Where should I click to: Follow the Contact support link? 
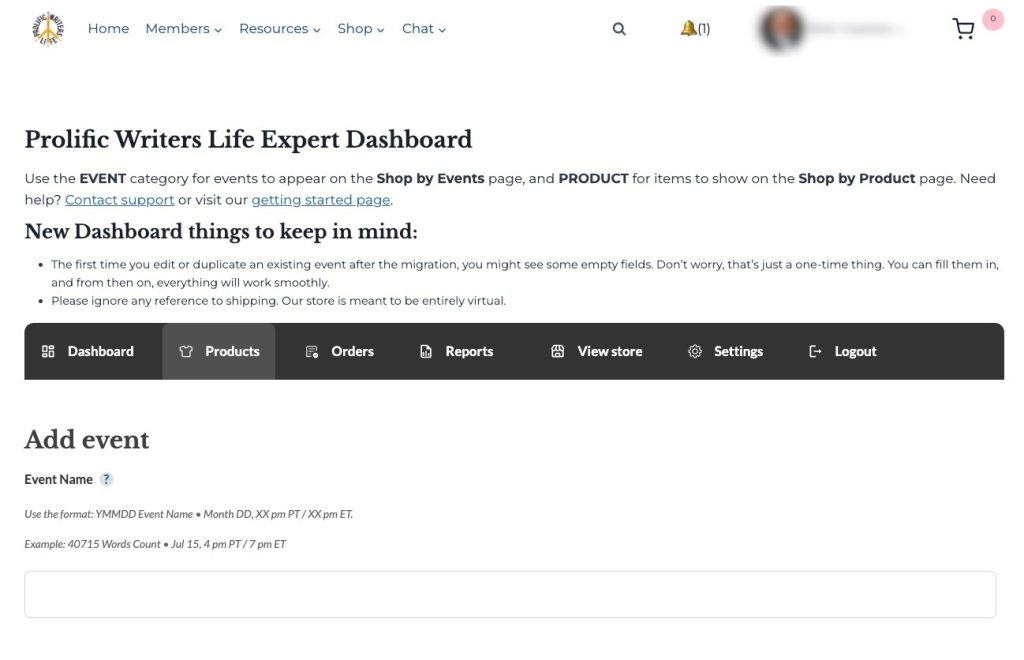tap(120, 200)
